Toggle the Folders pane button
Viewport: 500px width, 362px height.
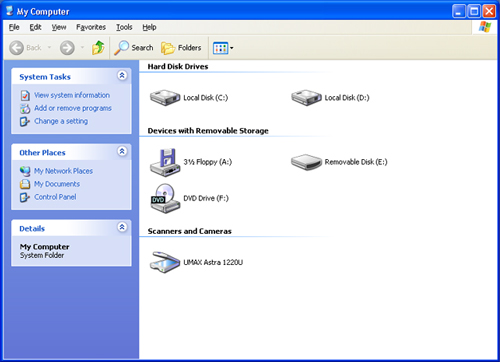click(181, 48)
